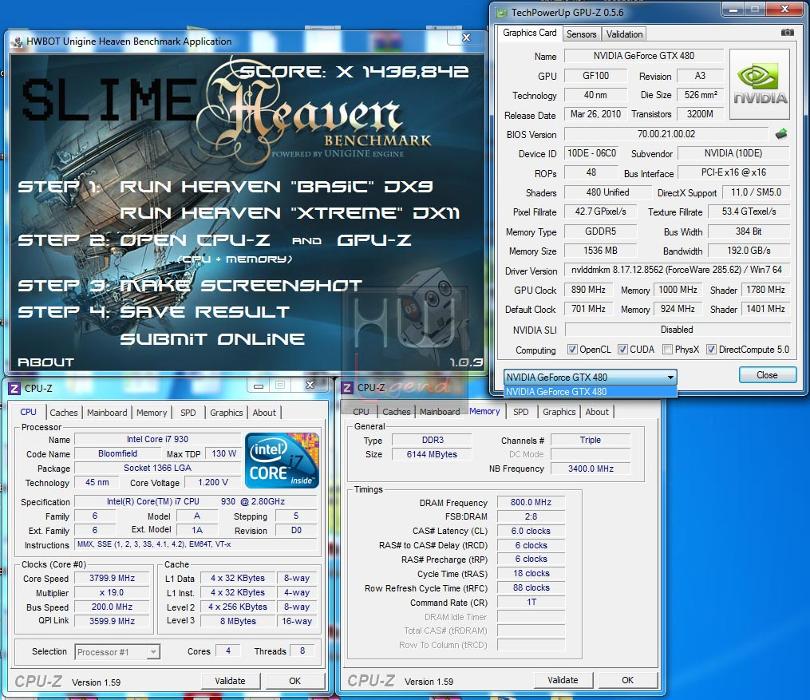810x700 pixels.
Task: Click Run Heaven "Xtreme" DX11
Action: click(290, 213)
